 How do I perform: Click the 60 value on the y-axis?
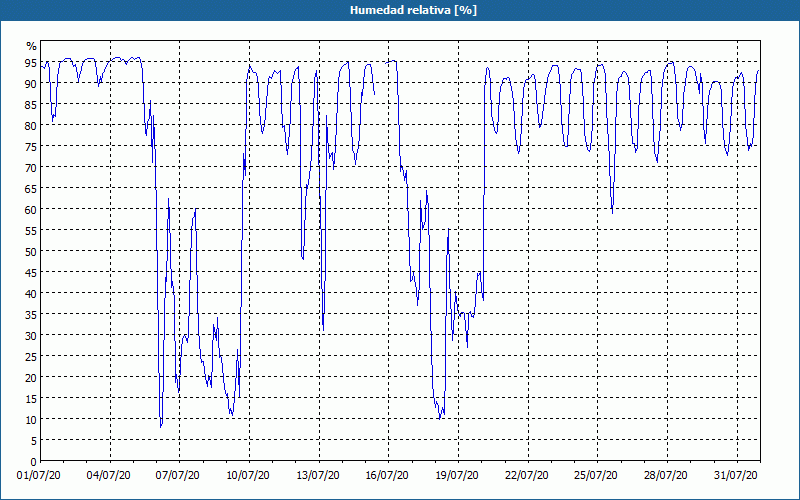(31, 210)
